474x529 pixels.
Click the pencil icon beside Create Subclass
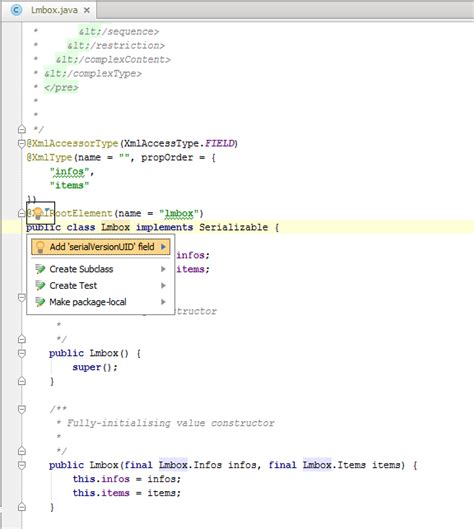pyautogui.click(x=40, y=269)
